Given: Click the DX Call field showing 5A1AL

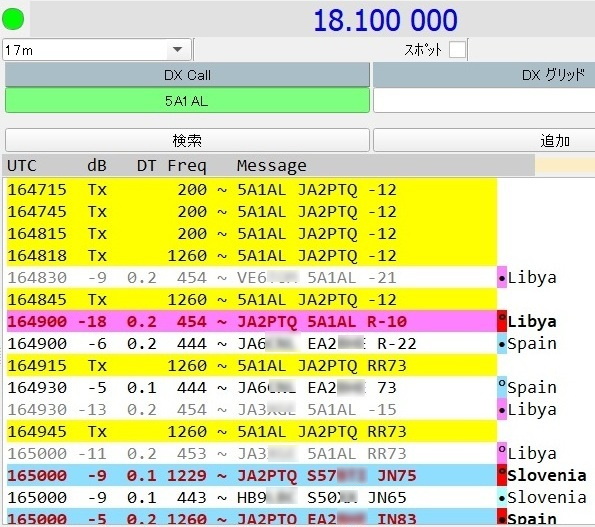Looking at the screenshot, I should [x=187, y=101].
